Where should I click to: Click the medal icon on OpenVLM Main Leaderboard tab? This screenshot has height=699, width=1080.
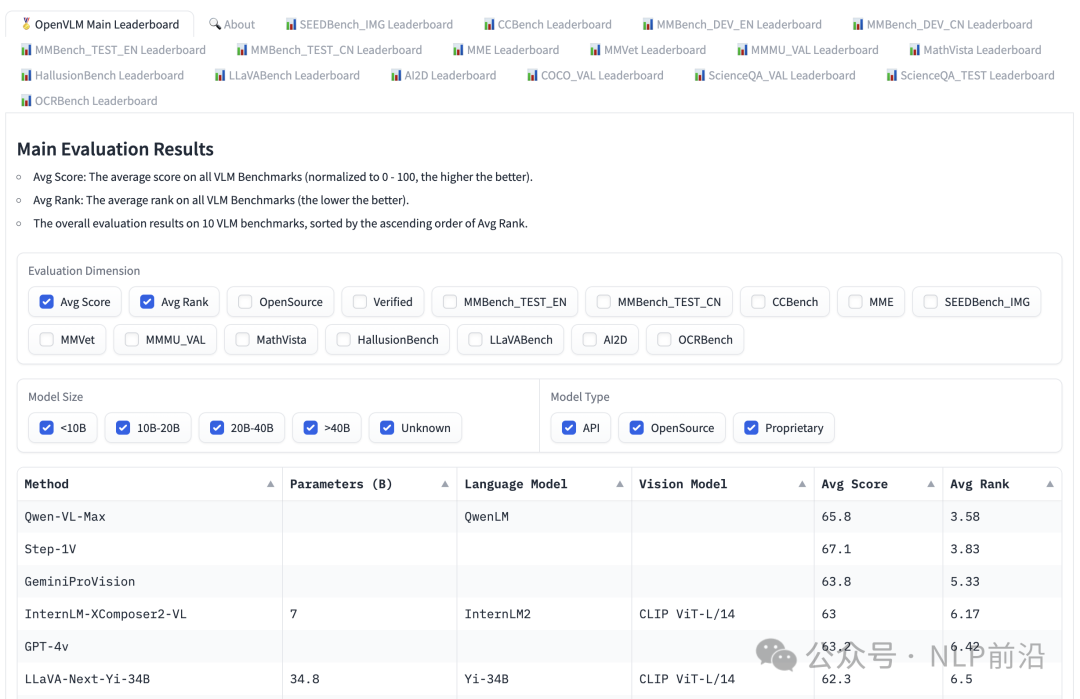pyautogui.click(x=26, y=24)
